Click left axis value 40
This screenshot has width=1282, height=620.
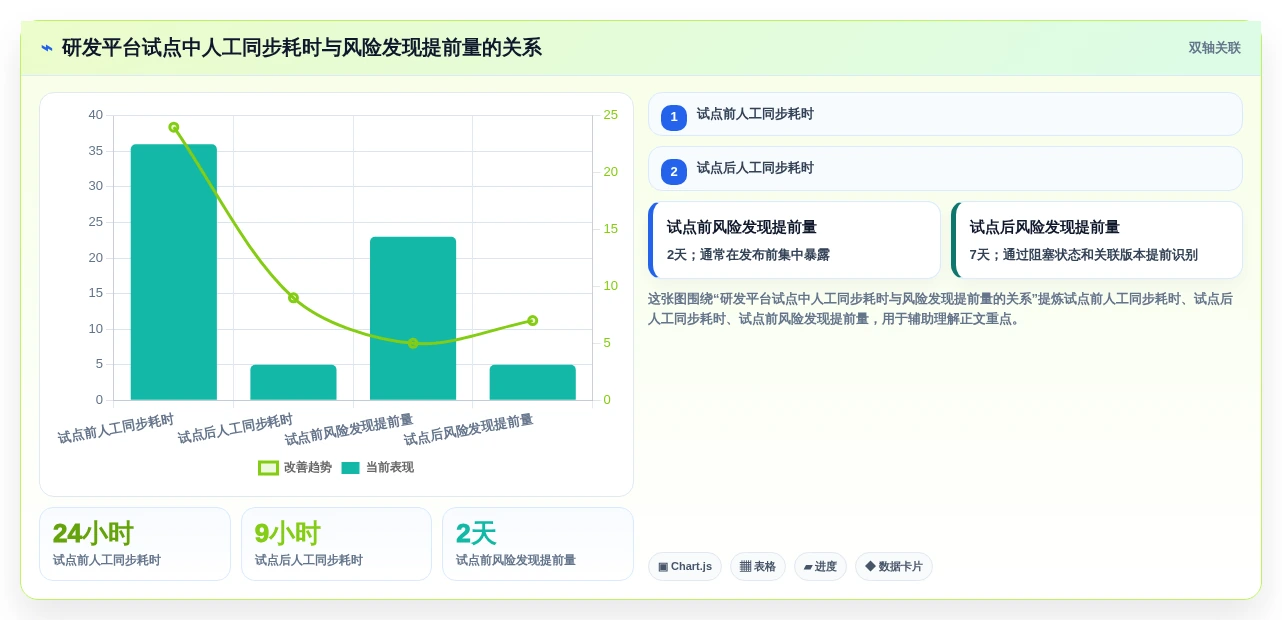[96, 115]
